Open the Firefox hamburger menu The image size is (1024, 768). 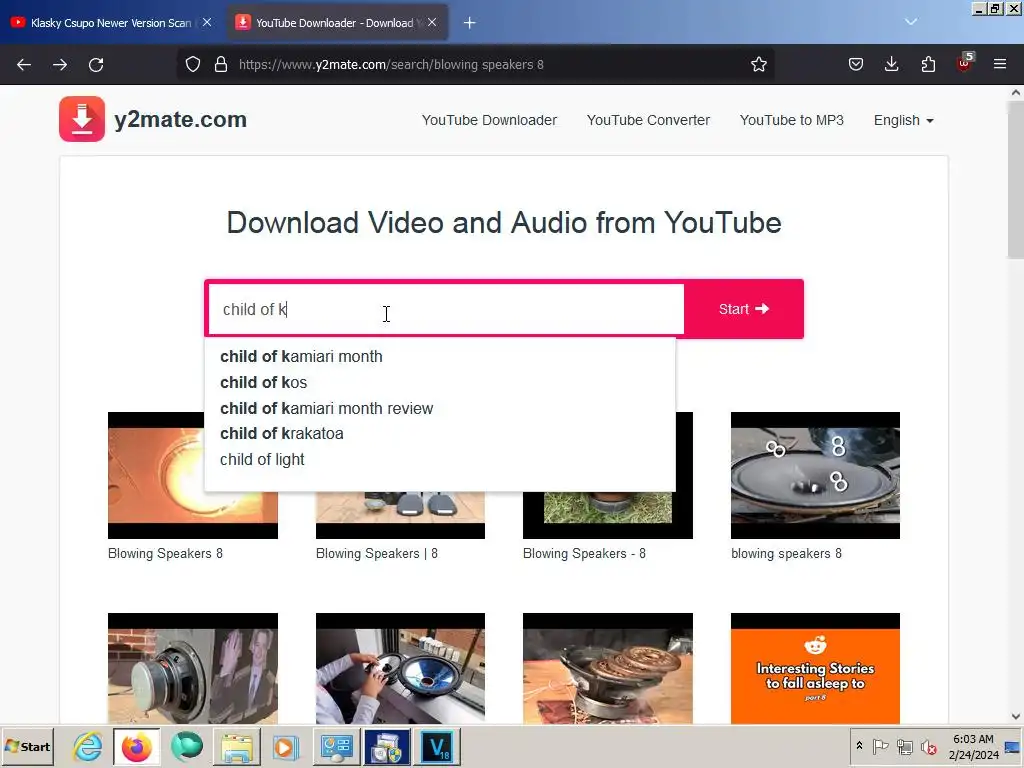(1000, 65)
